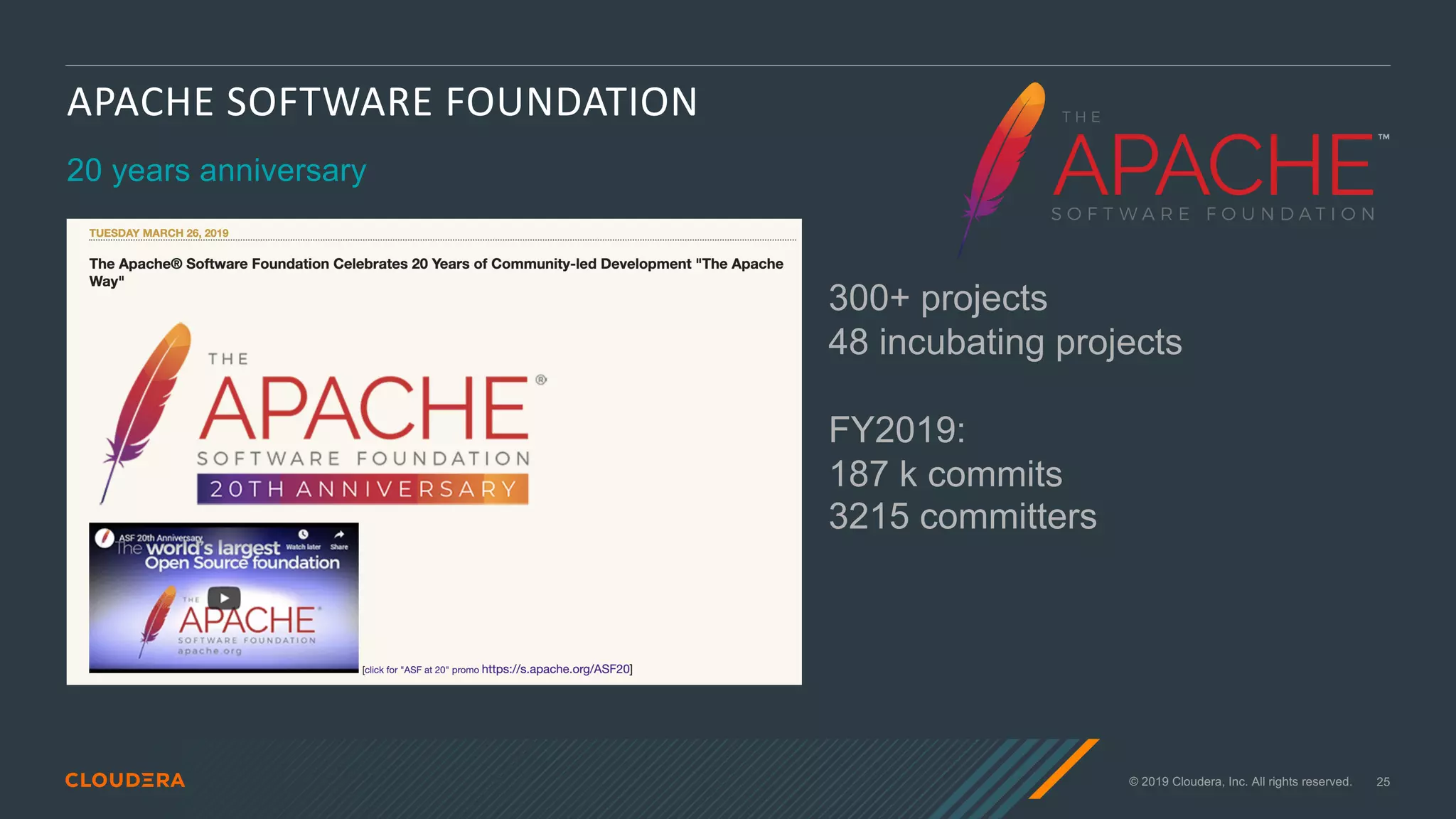Select the '20 years anniversary' subtitle
1456x819 pixels.
tap(216, 171)
